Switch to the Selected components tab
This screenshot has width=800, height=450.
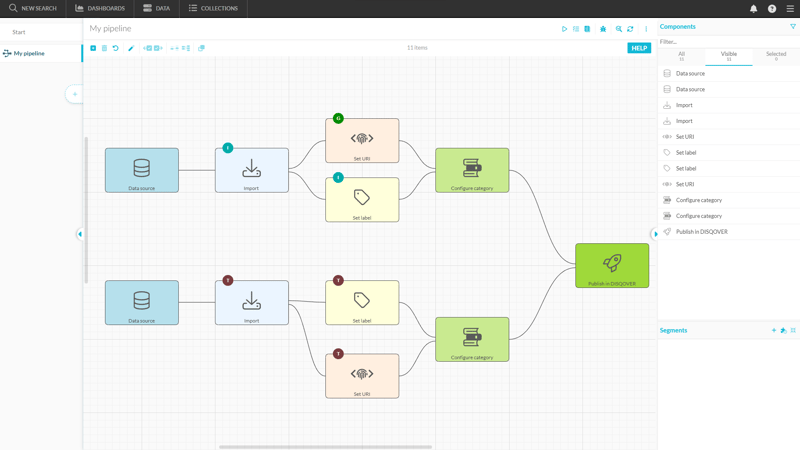click(776, 56)
